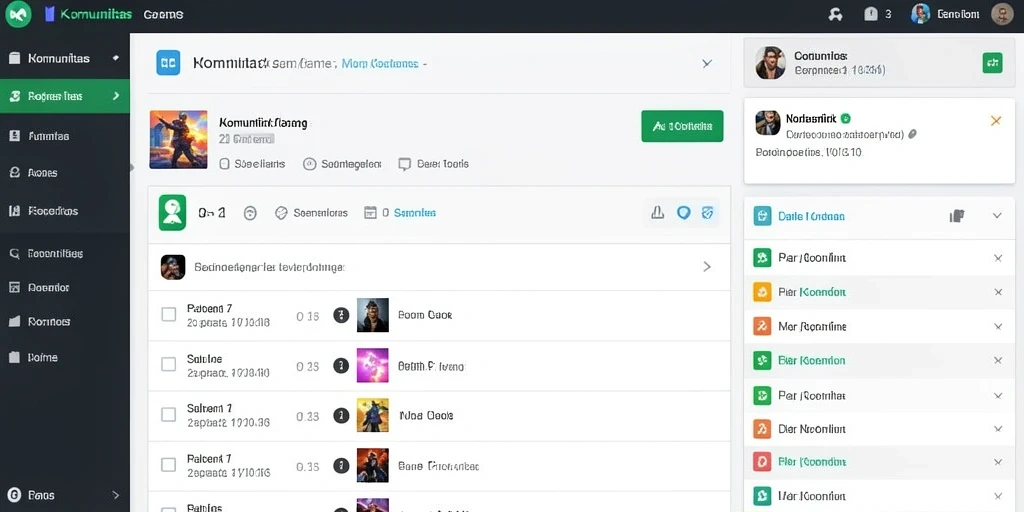Click the dark folder icon in Dalle Kodnan header
The width and height of the screenshot is (1024, 512).
pyautogui.click(x=957, y=216)
